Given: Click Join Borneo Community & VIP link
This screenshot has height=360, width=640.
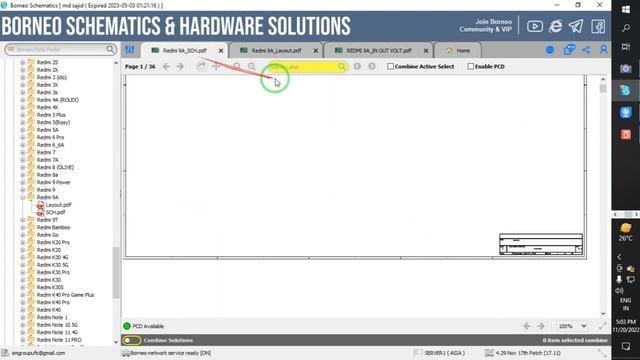Looking at the screenshot, I should pos(485,25).
